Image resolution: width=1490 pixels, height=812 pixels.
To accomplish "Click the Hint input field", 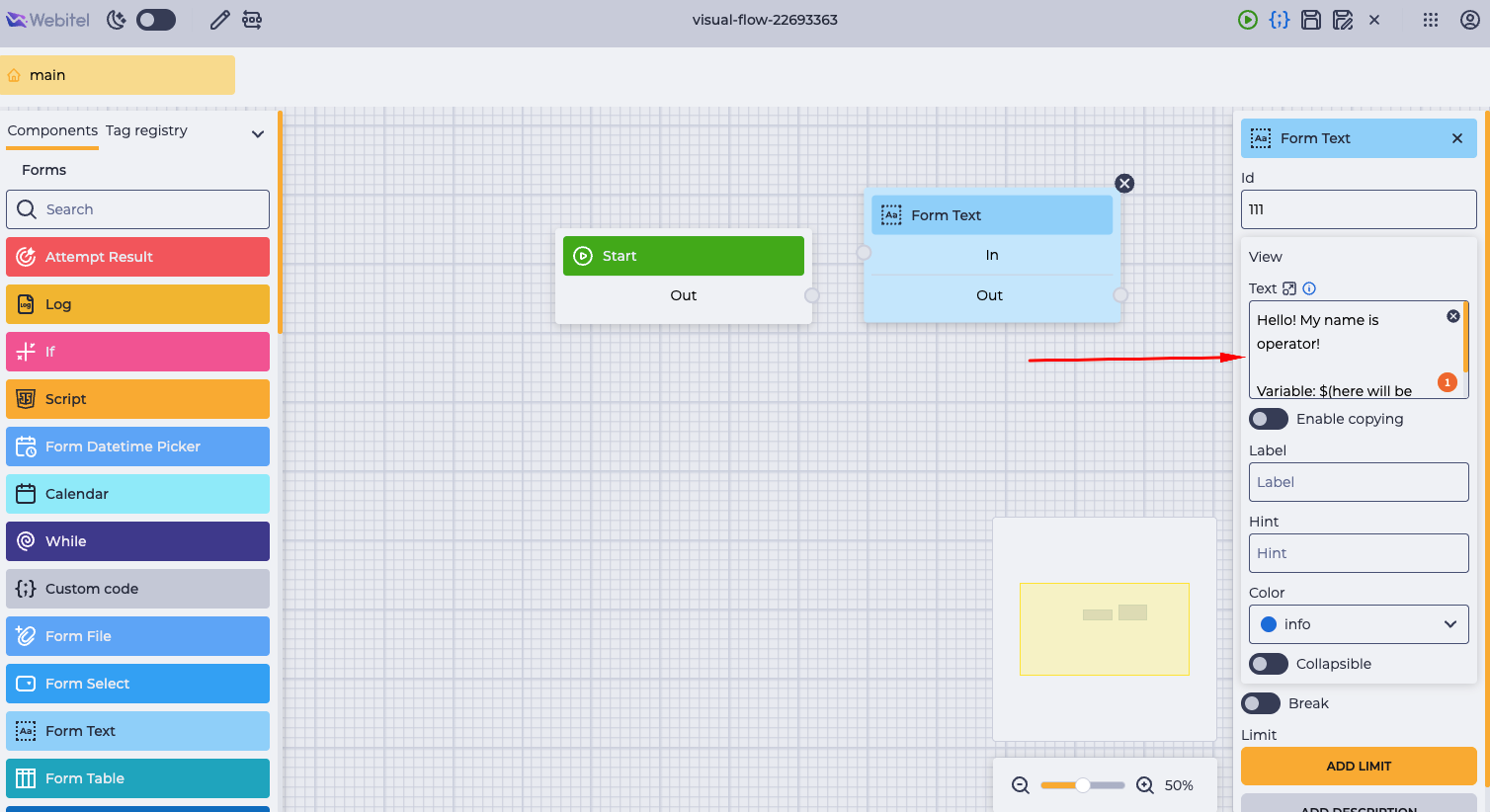I will point(1359,553).
